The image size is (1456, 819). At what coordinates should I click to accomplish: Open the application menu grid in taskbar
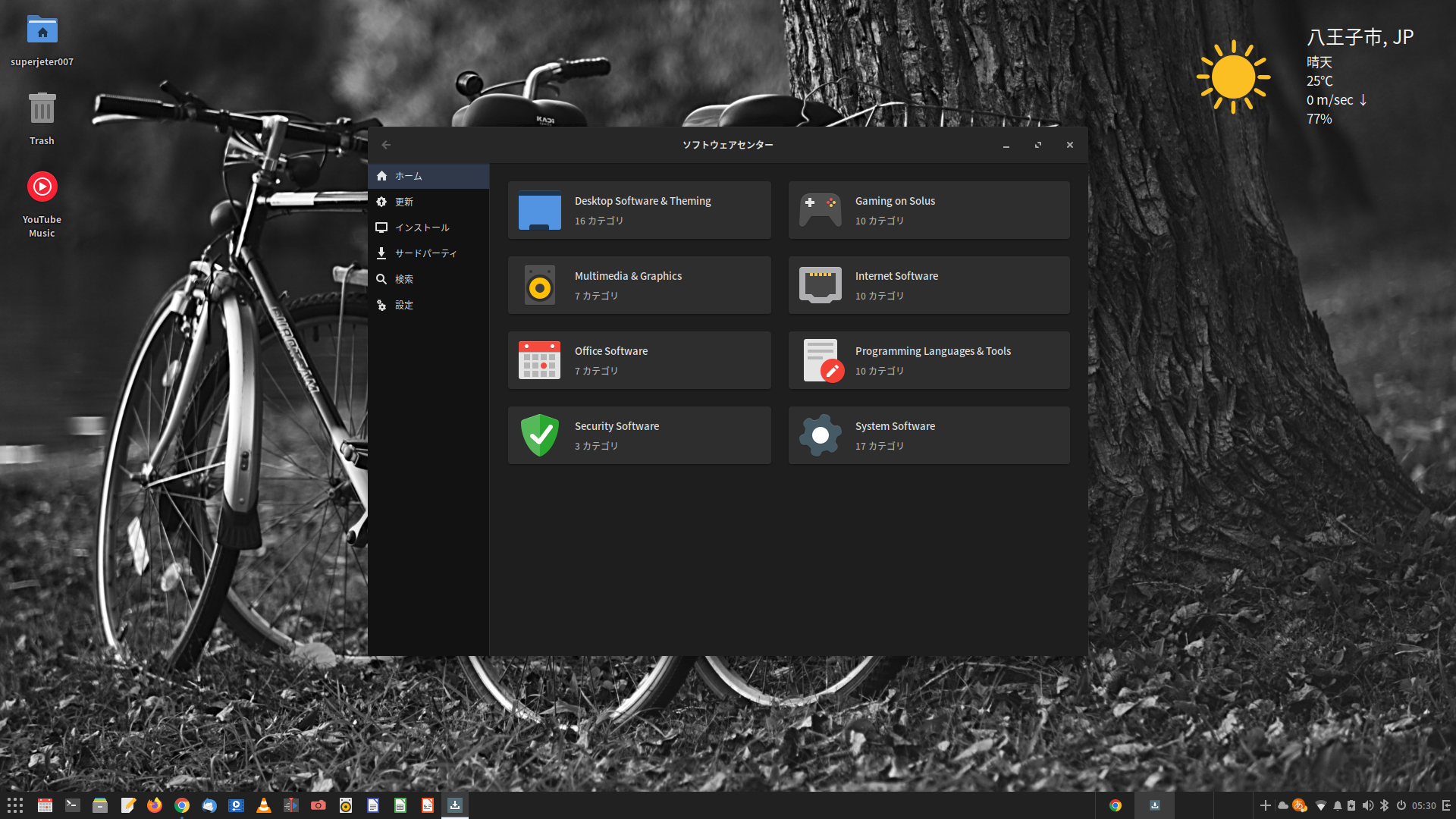pyautogui.click(x=15, y=805)
